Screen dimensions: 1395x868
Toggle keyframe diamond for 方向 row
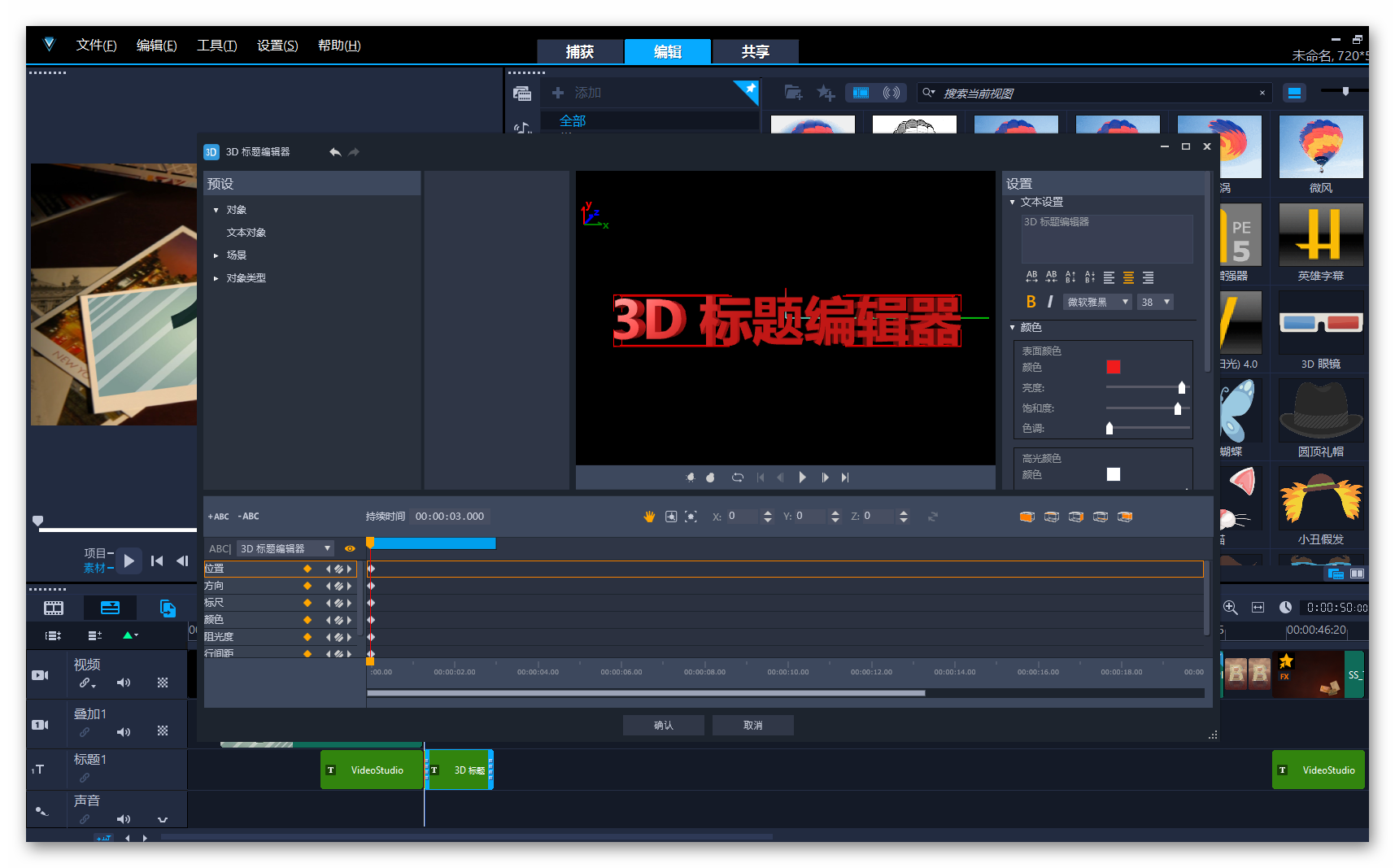pos(307,586)
